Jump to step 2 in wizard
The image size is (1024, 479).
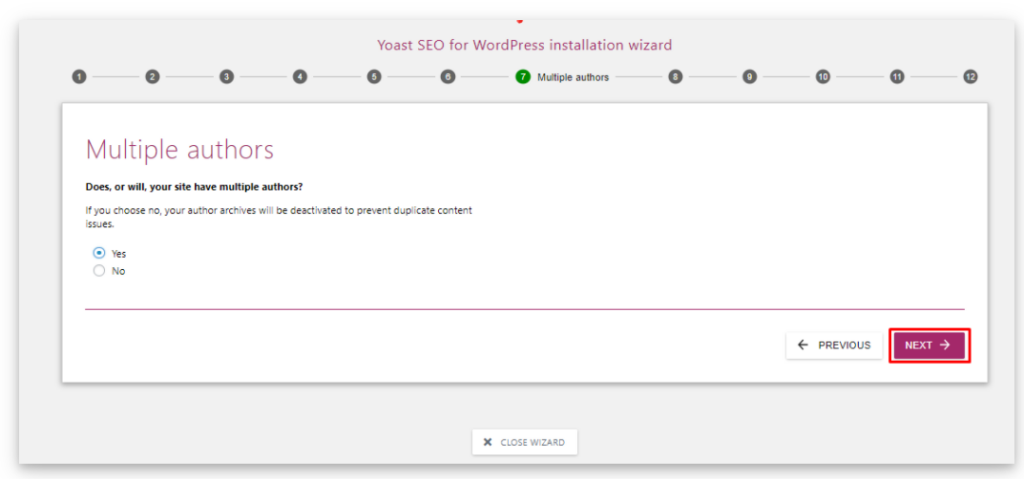(x=153, y=77)
